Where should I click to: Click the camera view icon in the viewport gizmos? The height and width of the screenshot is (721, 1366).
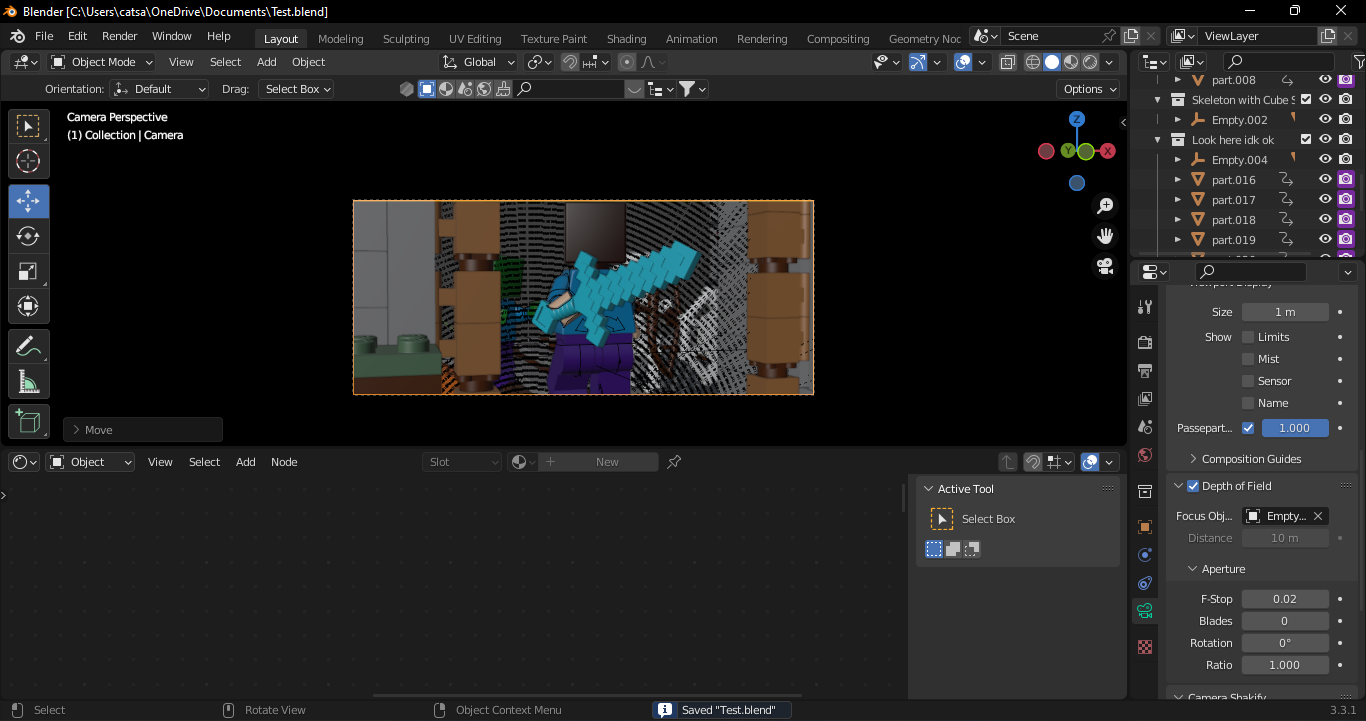click(x=1104, y=266)
